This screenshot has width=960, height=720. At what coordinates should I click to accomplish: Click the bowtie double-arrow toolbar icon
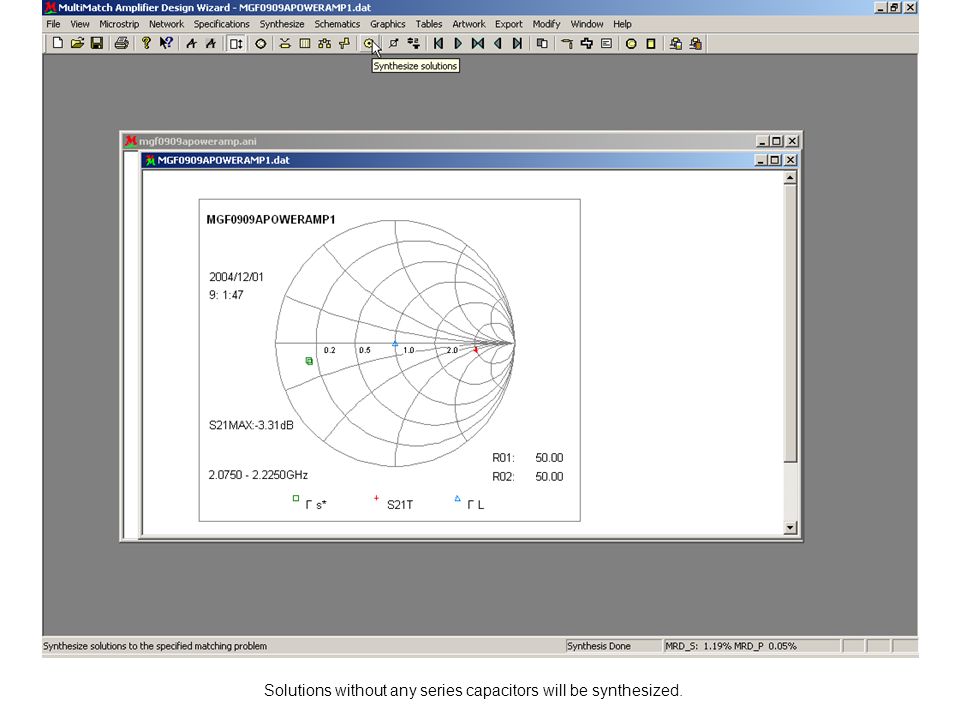[x=478, y=43]
